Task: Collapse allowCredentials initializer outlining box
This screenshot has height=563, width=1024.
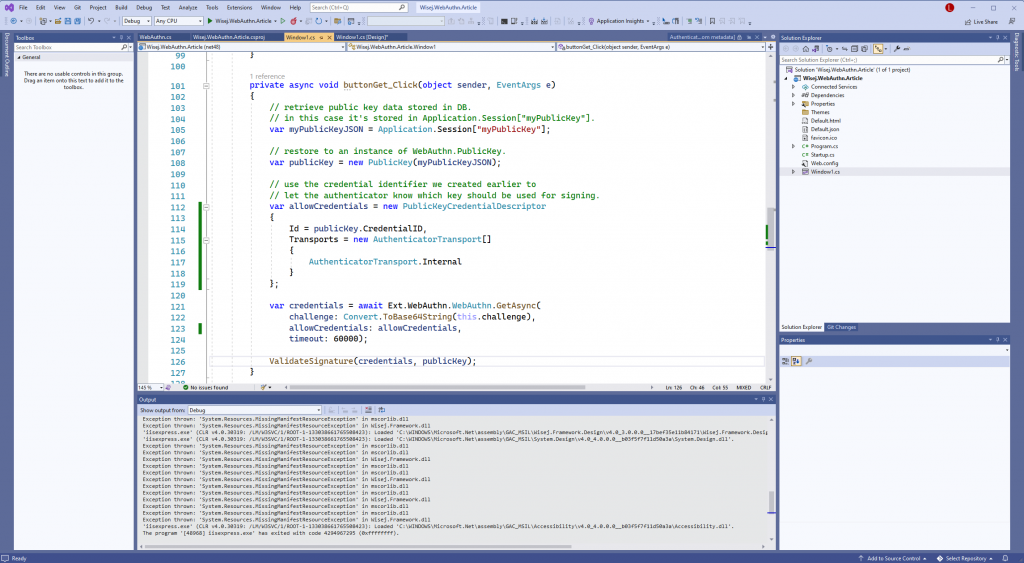Action: (206, 207)
